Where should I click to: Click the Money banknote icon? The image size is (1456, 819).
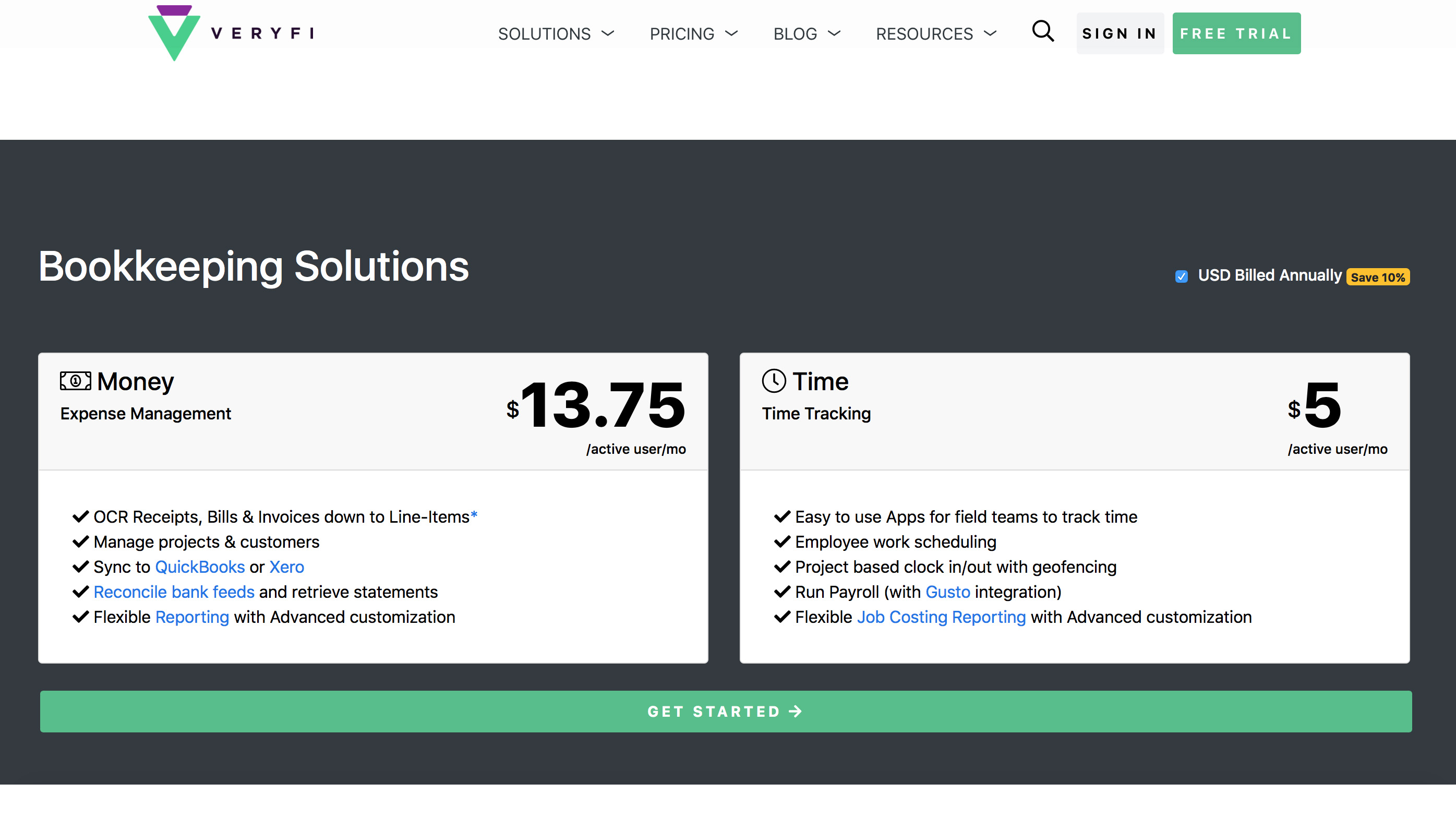click(x=75, y=381)
